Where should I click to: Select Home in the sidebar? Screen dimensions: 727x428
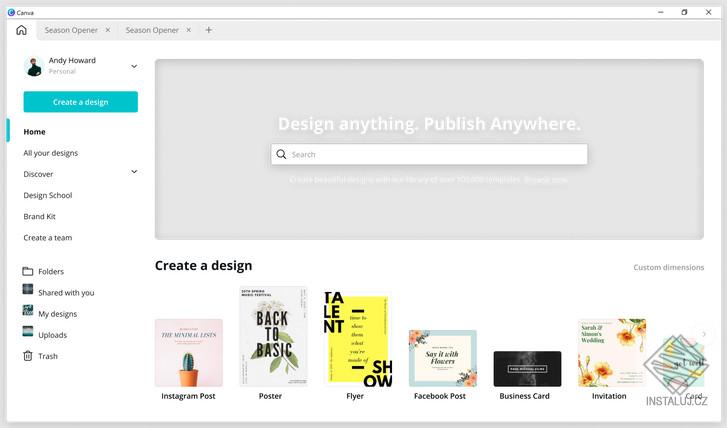pyautogui.click(x=34, y=132)
